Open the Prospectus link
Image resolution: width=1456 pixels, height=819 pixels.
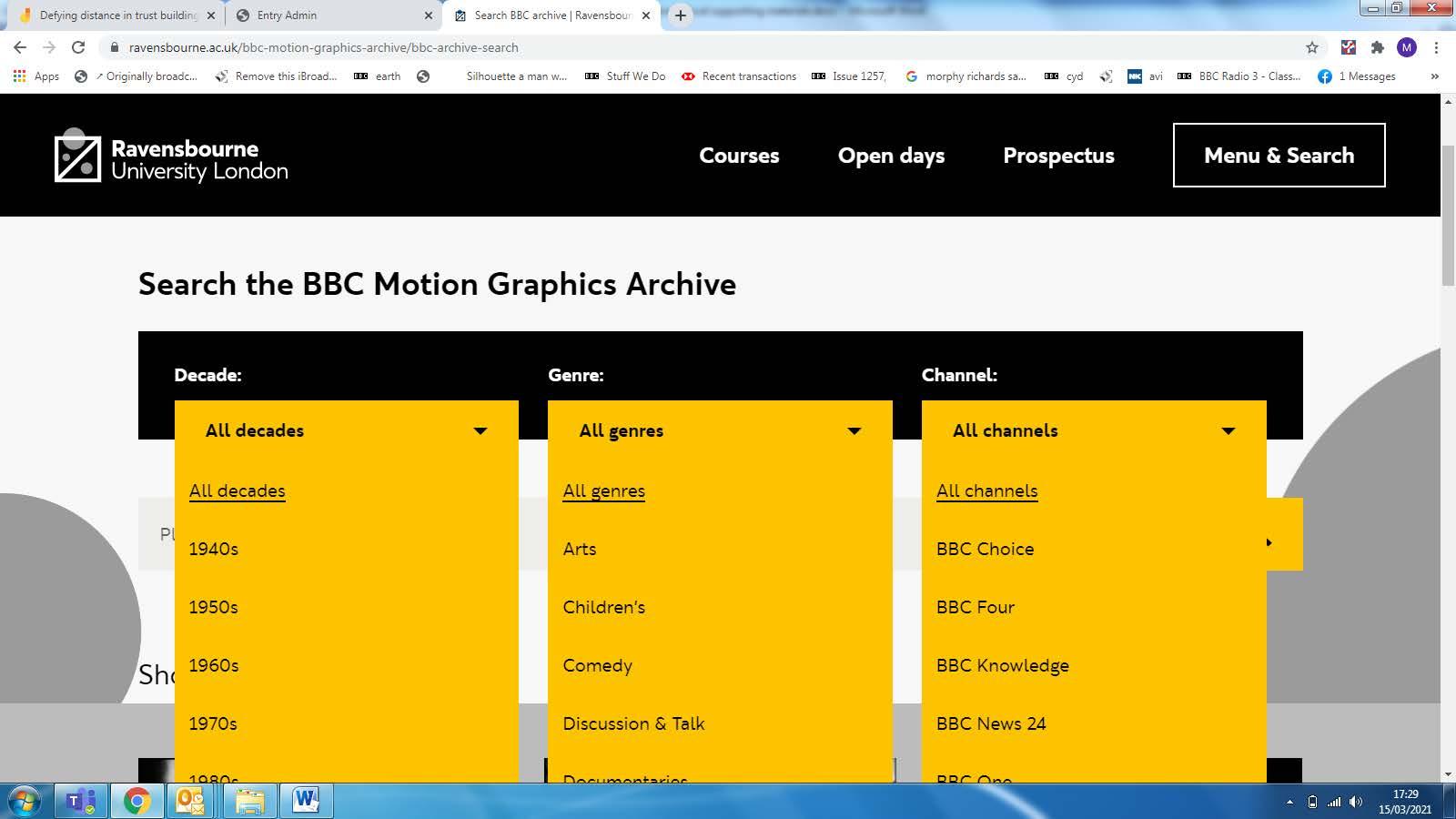[x=1058, y=156]
